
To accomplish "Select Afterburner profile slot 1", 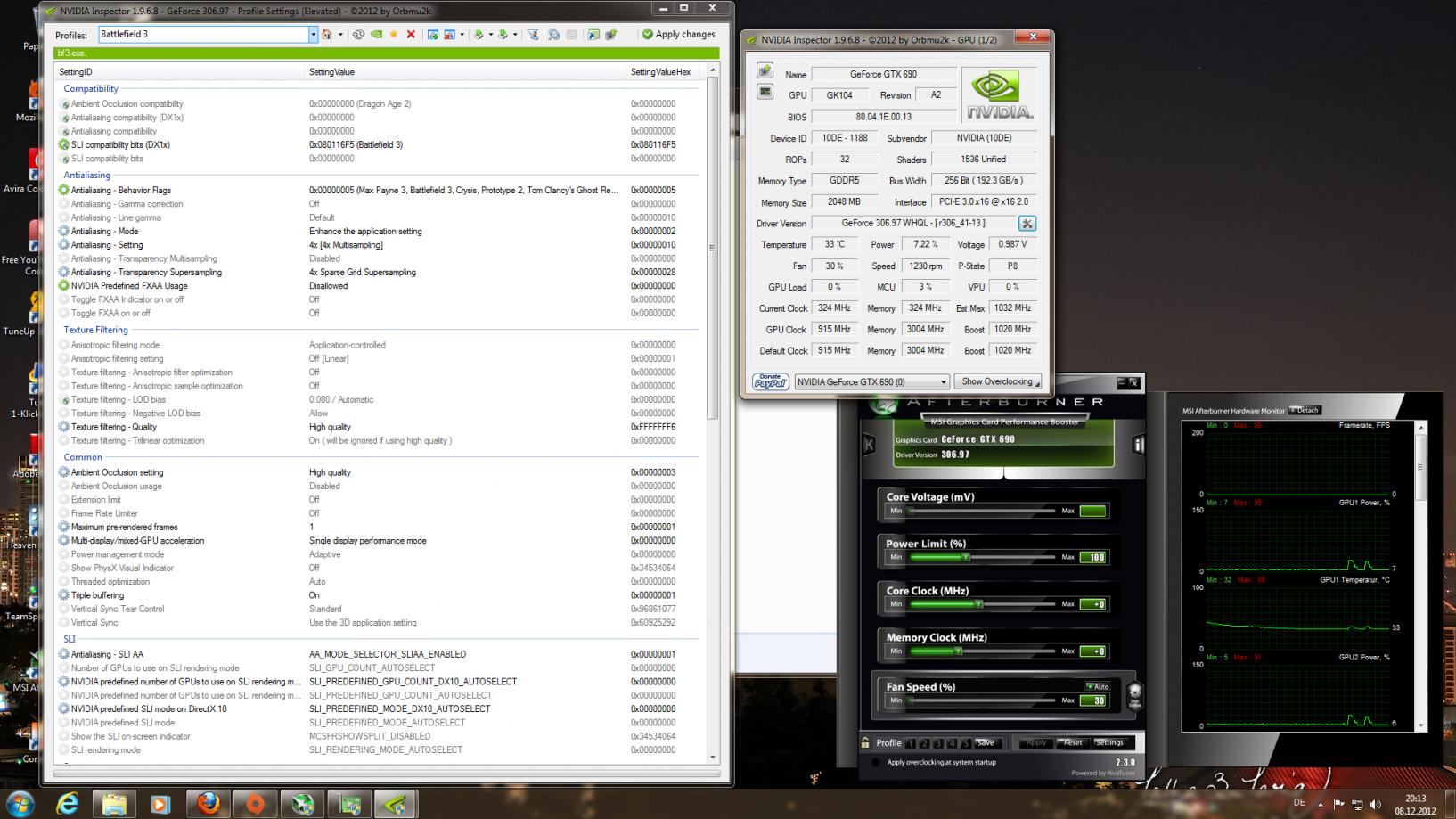I will (x=911, y=743).
